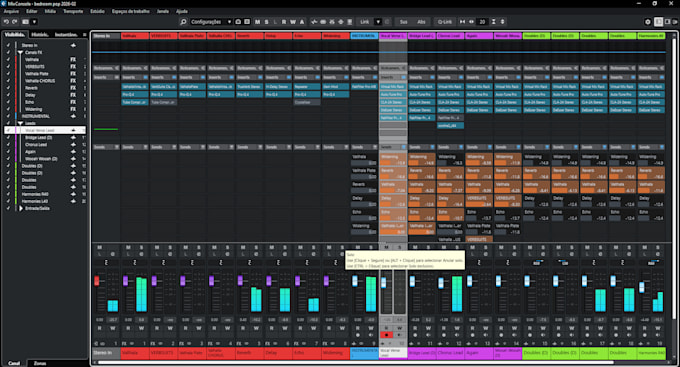Toggle visibility checkmark for Harmonies L40
The image size is (680, 367).
tap(8, 201)
